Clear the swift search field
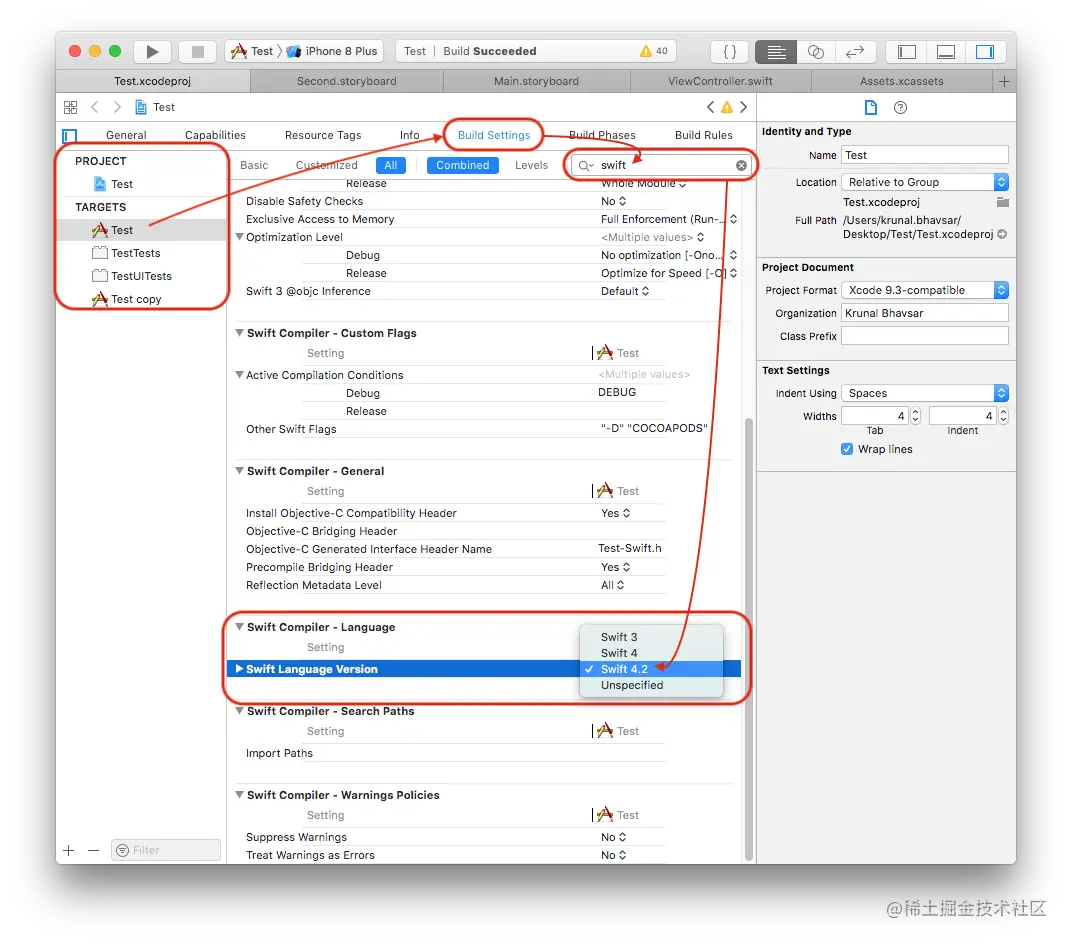 [x=741, y=165]
